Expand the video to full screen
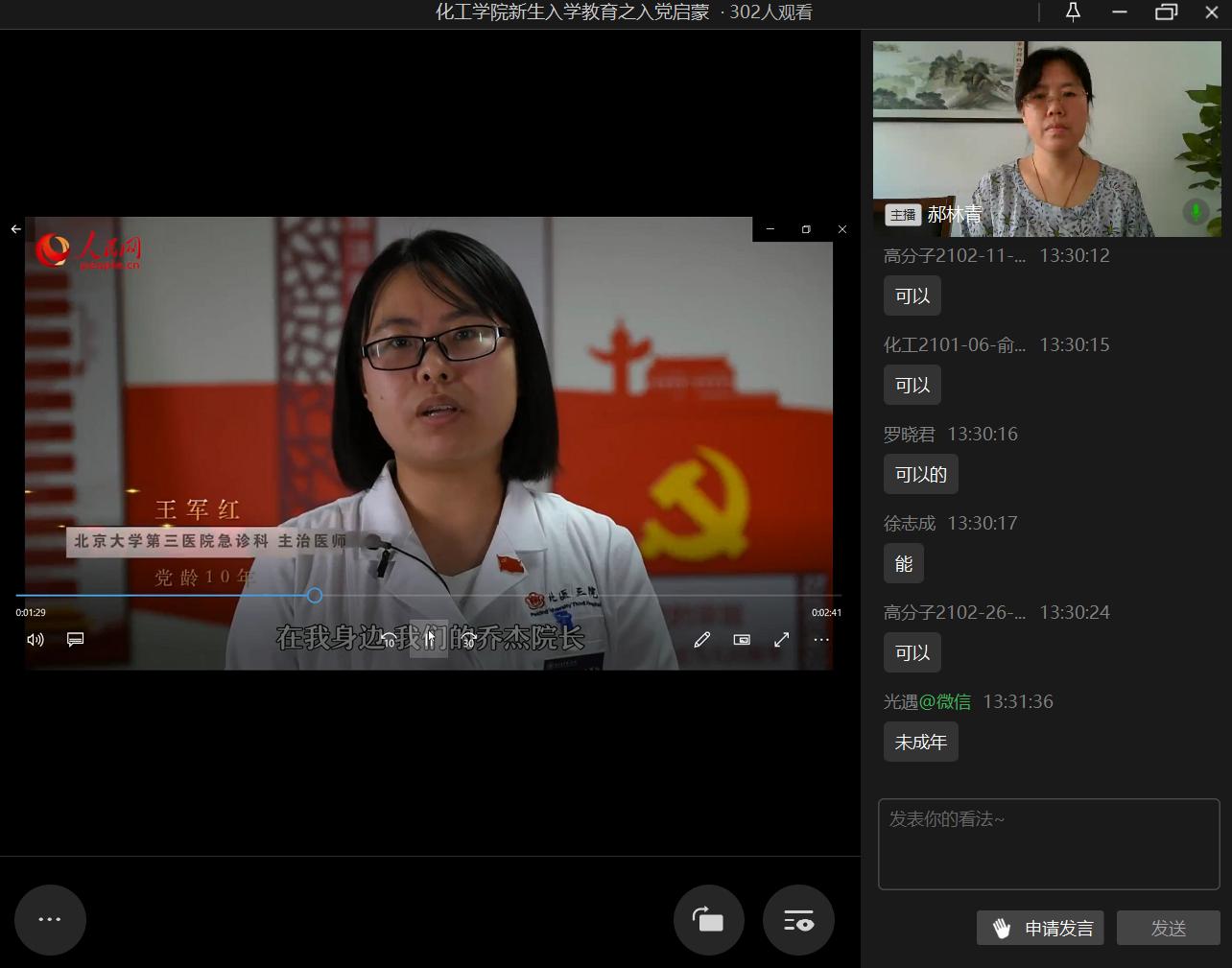The width and height of the screenshot is (1232, 968). 782,640
